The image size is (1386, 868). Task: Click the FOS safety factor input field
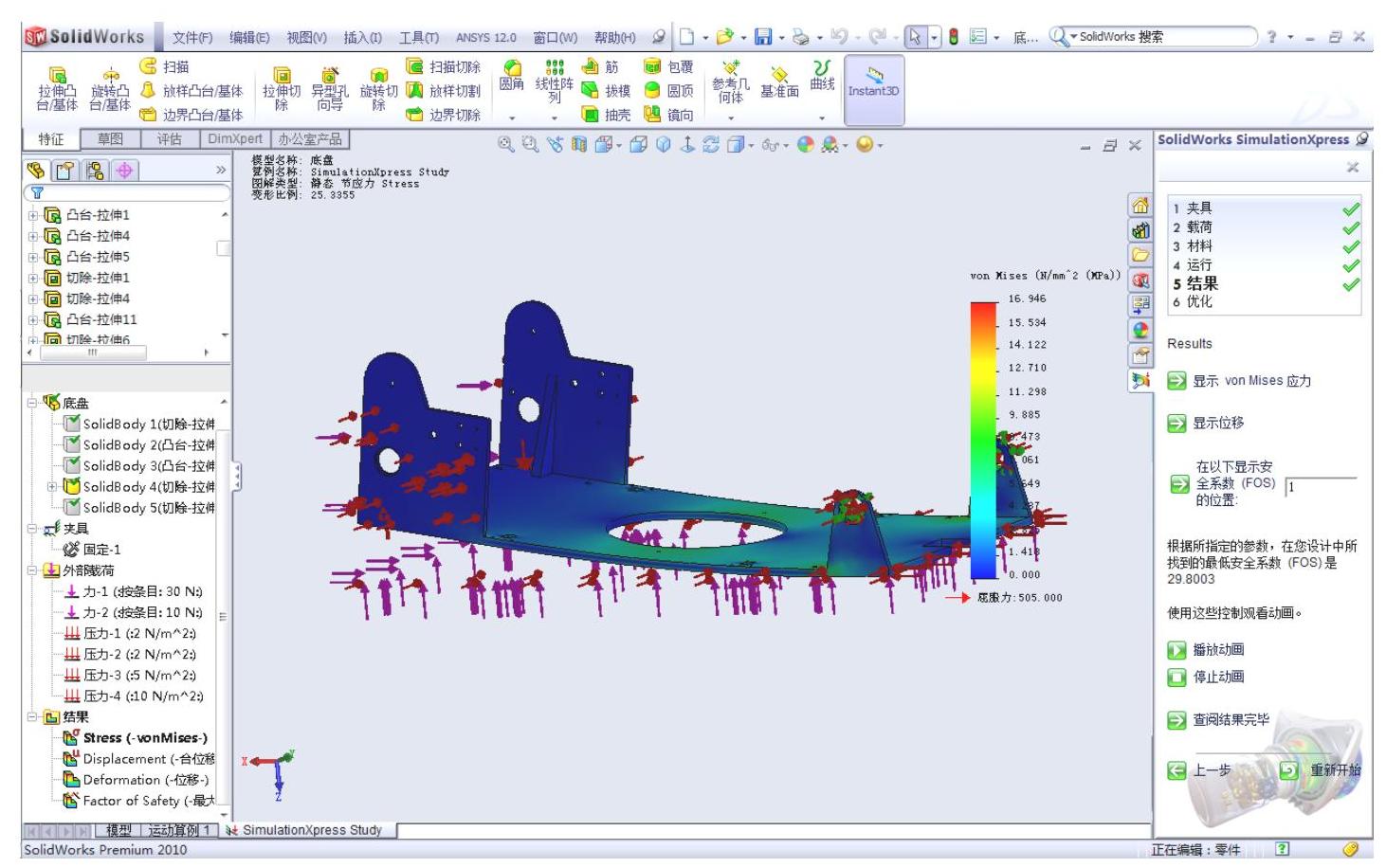click(x=1322, y=486)
